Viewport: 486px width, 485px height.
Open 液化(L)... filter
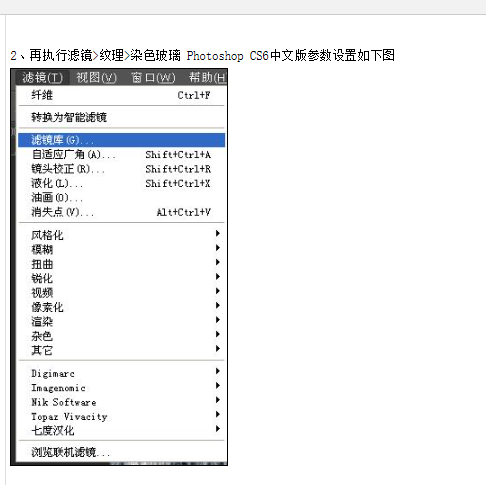(x=122, y=183)
